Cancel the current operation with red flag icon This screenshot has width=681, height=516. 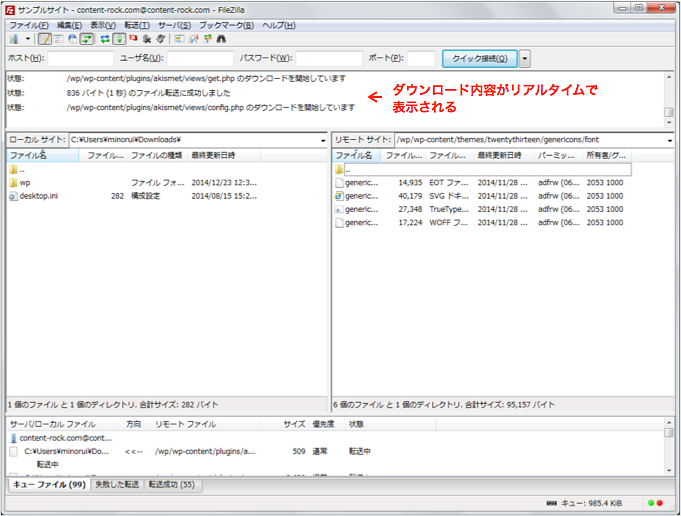133,39
